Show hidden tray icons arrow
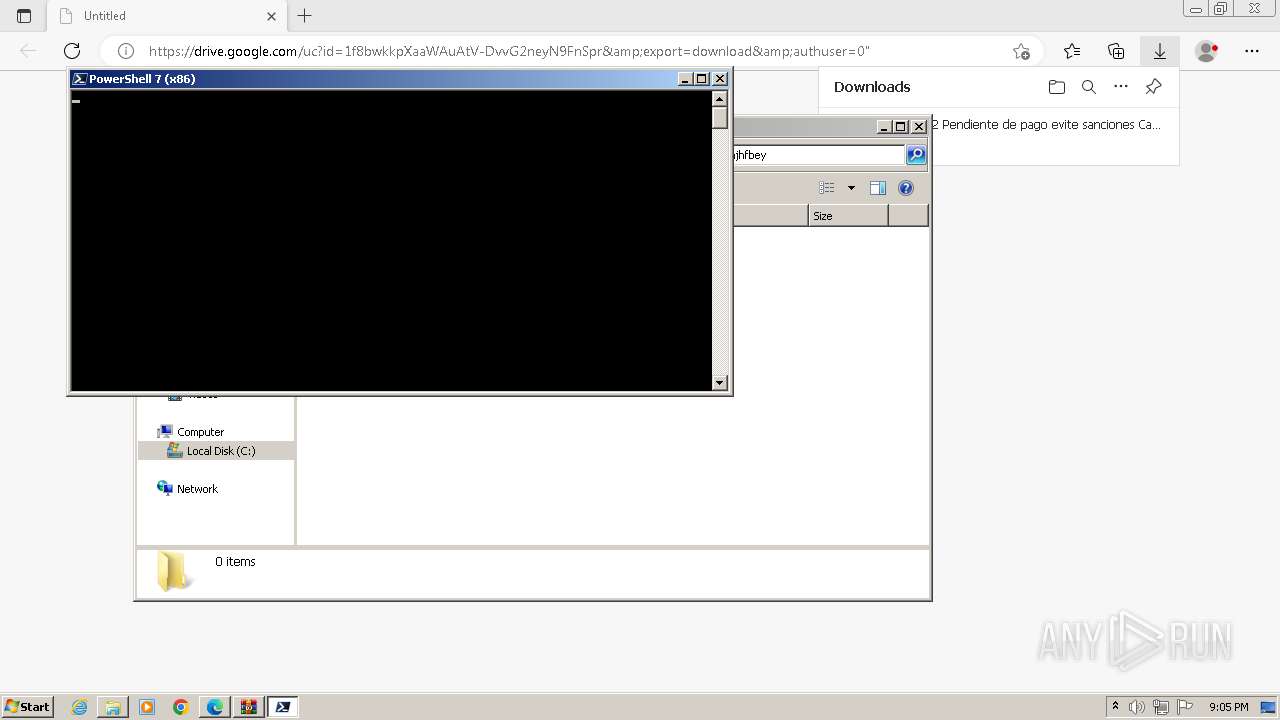1280x720 pixels. [1116, 707]
